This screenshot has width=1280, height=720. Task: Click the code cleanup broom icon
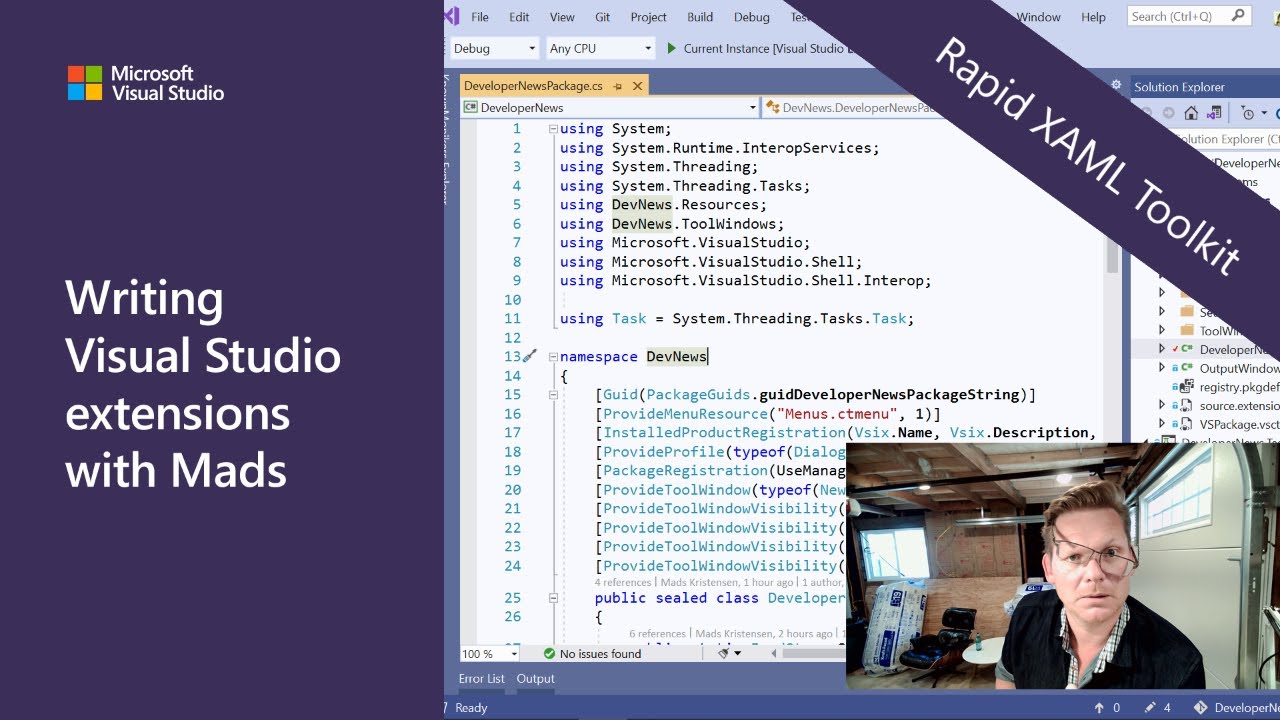pyautogui.click(x=722, y=653)
